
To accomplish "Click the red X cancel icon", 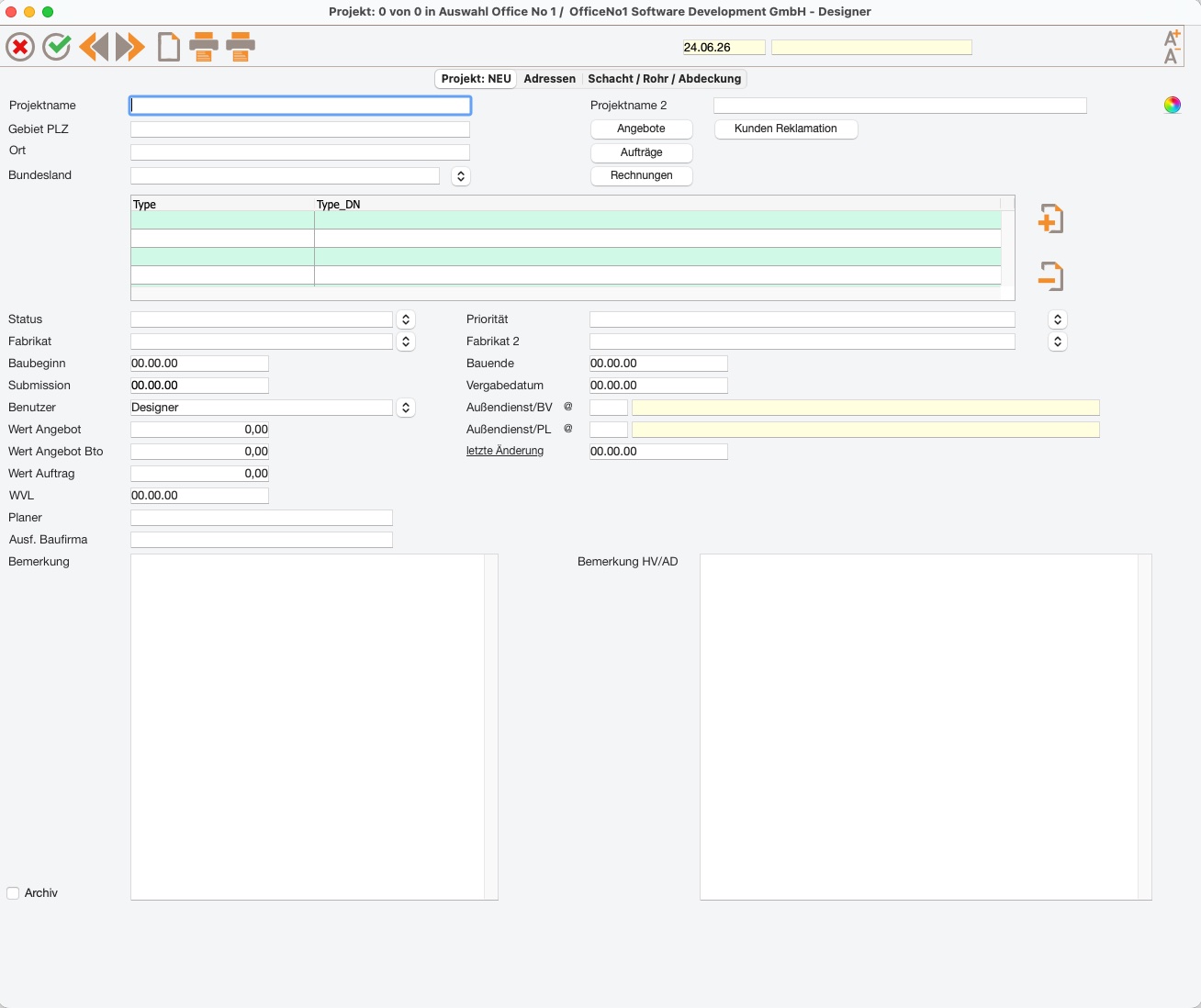I will click(20, 47).
